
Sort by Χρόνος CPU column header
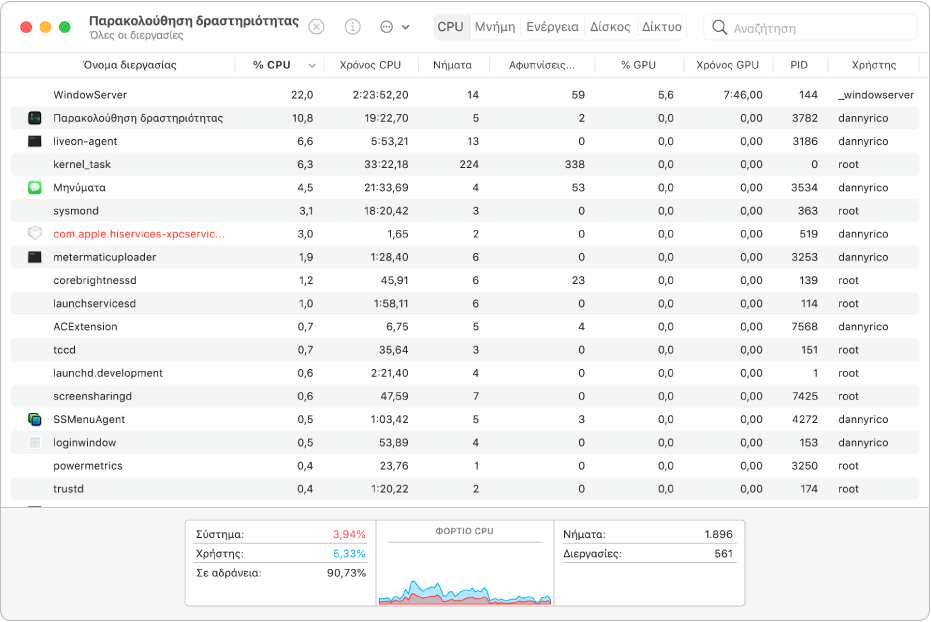[x=370, y=65]
